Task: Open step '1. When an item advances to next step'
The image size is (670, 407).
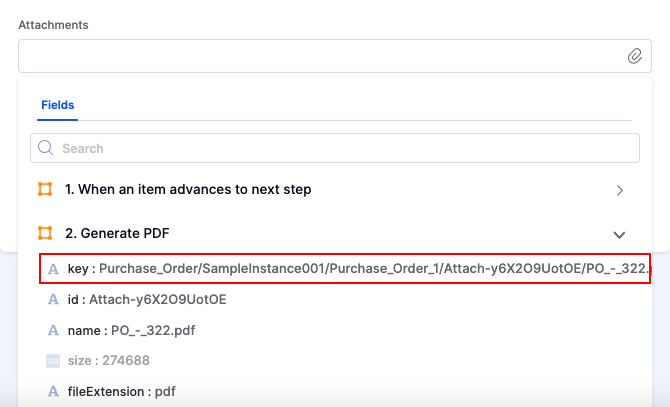Action: tap(188, 189)
